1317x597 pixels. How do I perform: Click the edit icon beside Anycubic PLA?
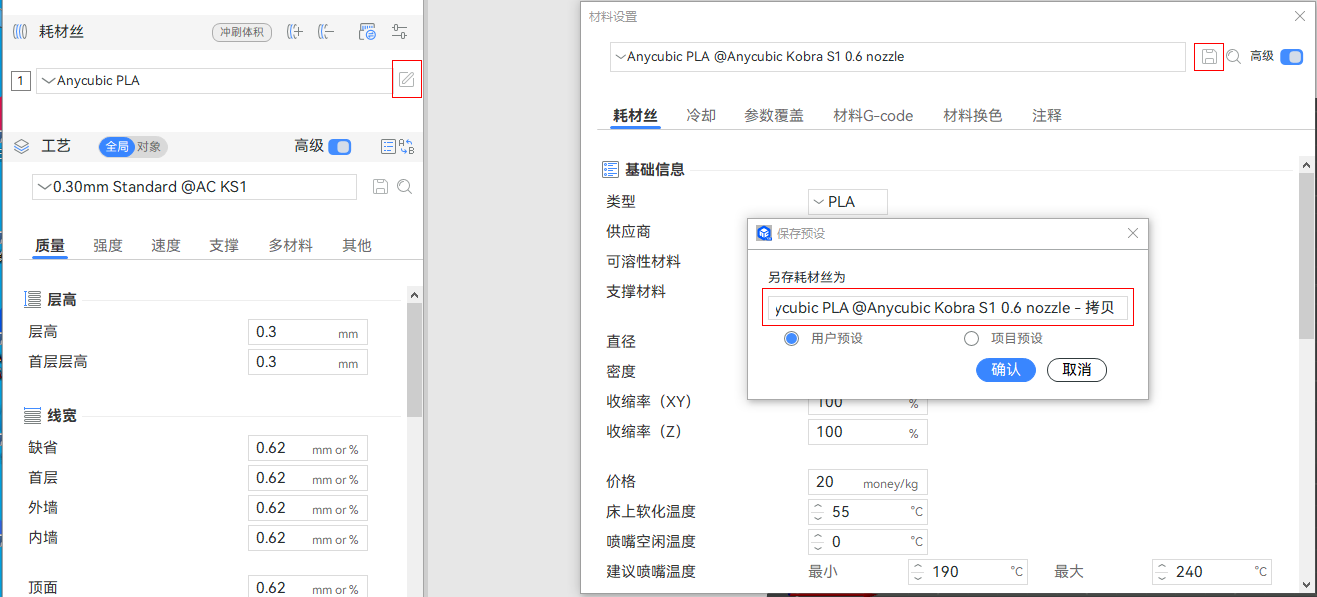click(406, 80)
